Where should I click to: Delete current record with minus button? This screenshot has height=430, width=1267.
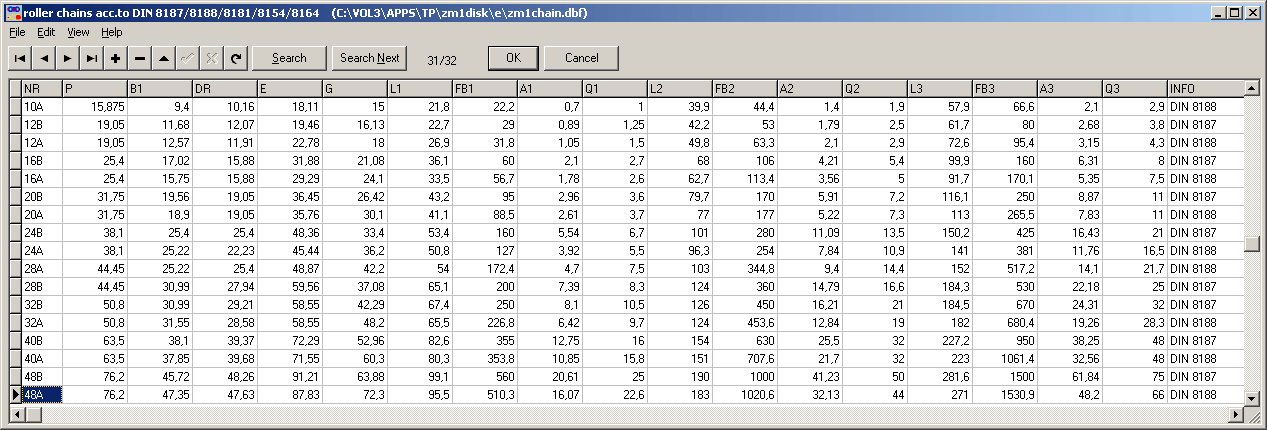click(x=140, y=58)
